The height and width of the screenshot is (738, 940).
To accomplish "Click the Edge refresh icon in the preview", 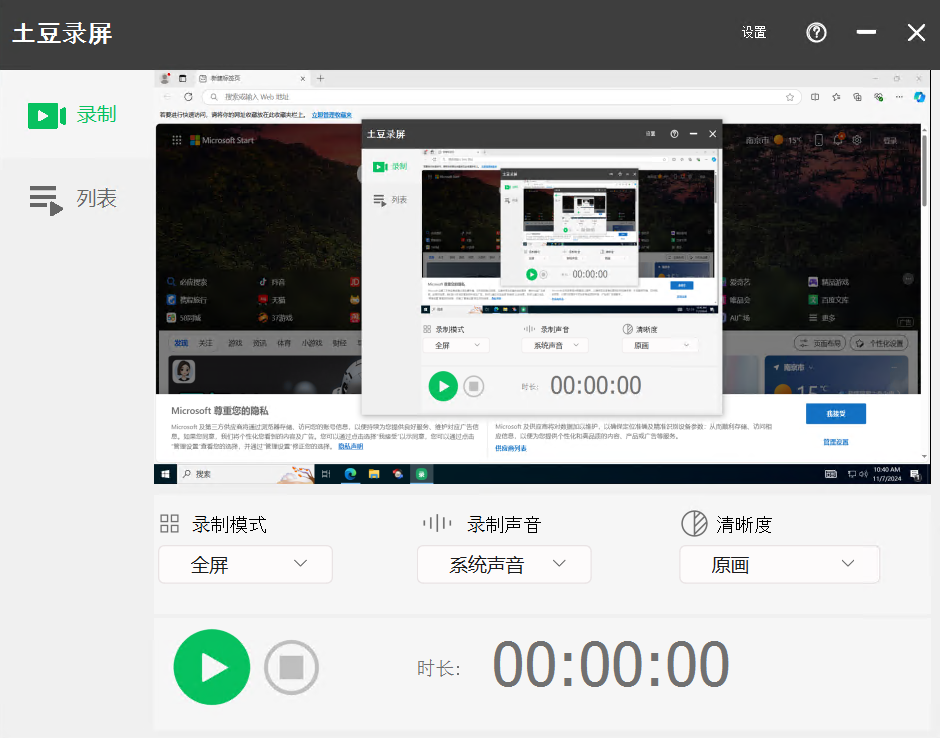I will tap(188, 97).
